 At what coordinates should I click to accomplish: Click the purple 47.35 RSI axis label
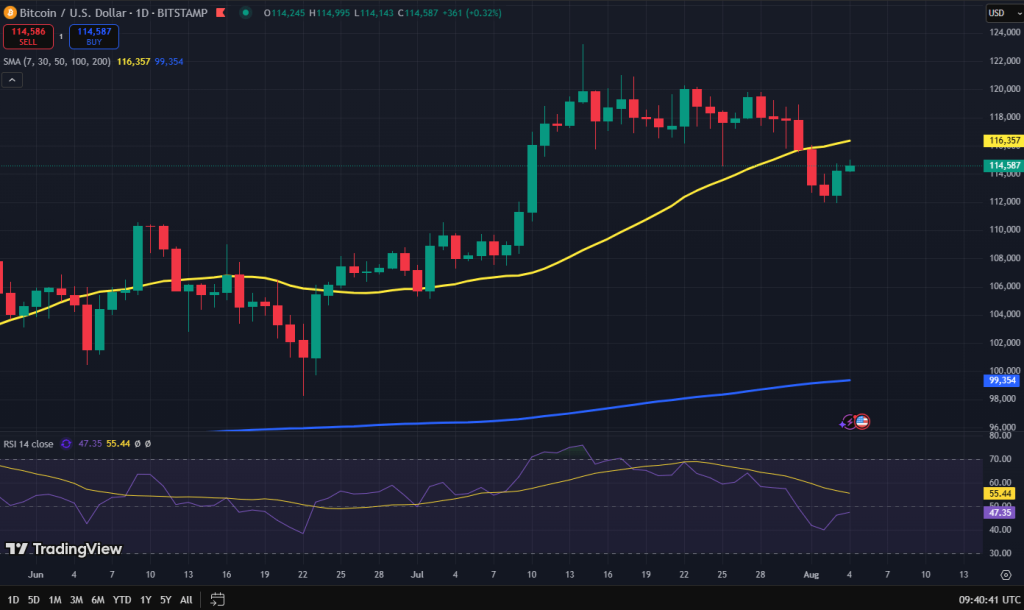pos(1000,513)
